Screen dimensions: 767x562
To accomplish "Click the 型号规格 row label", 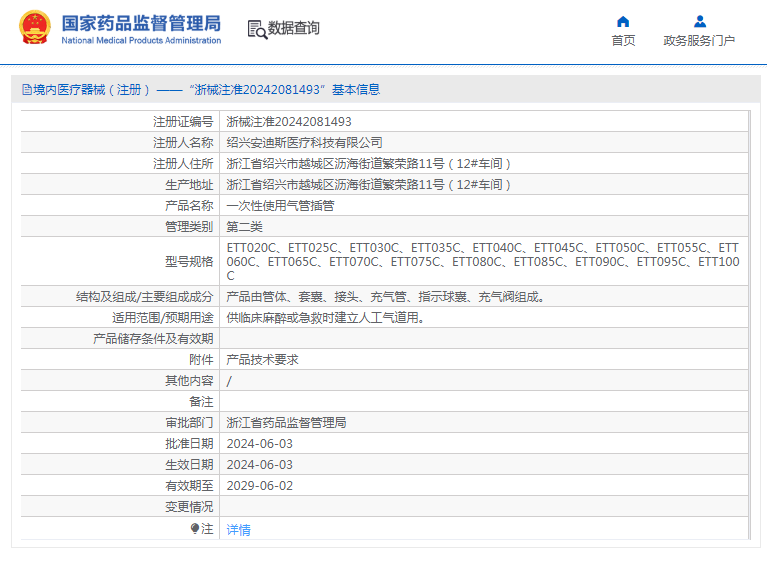I will point(189,262).
